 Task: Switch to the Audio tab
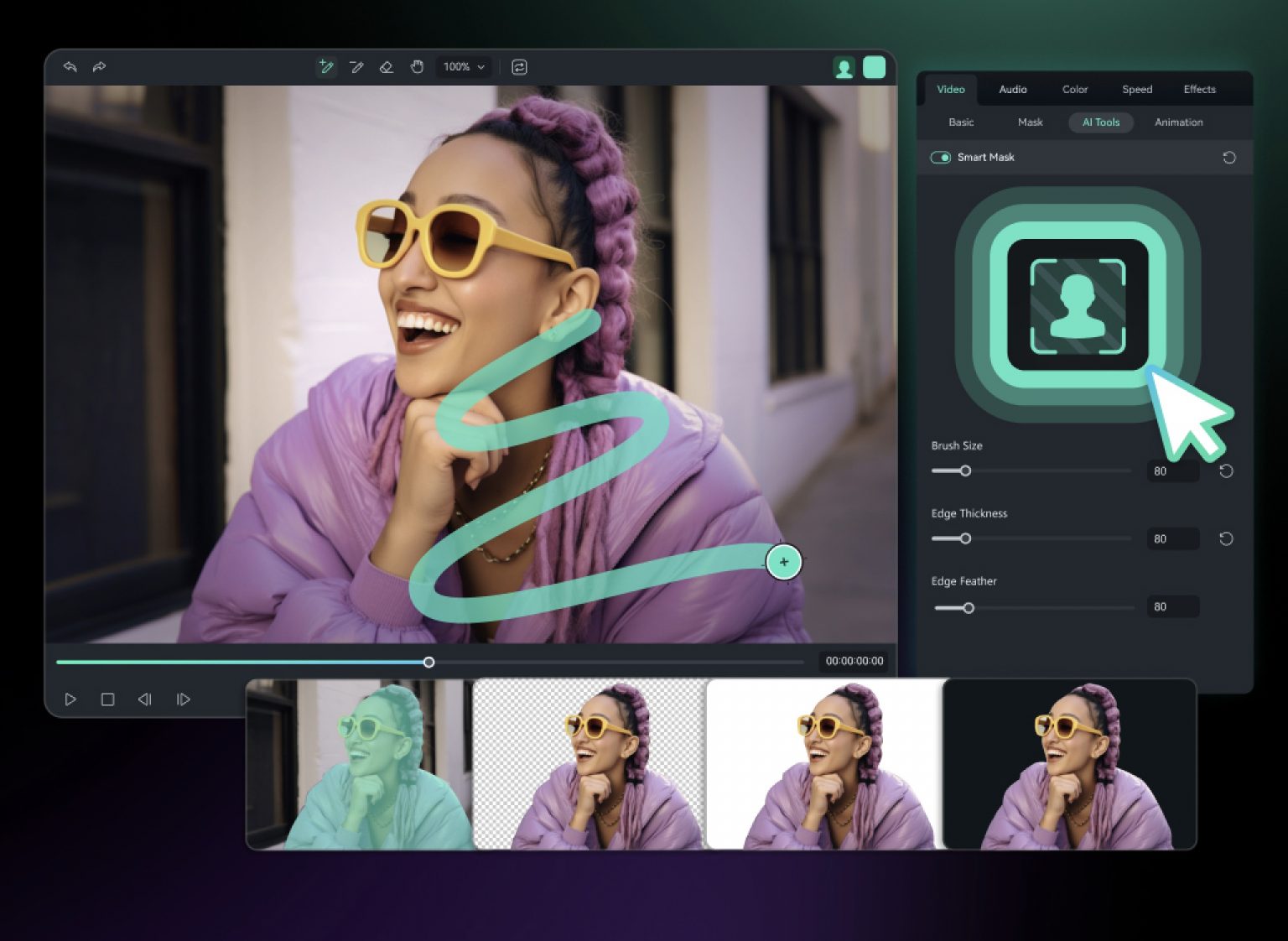[x=1012, y=89]
